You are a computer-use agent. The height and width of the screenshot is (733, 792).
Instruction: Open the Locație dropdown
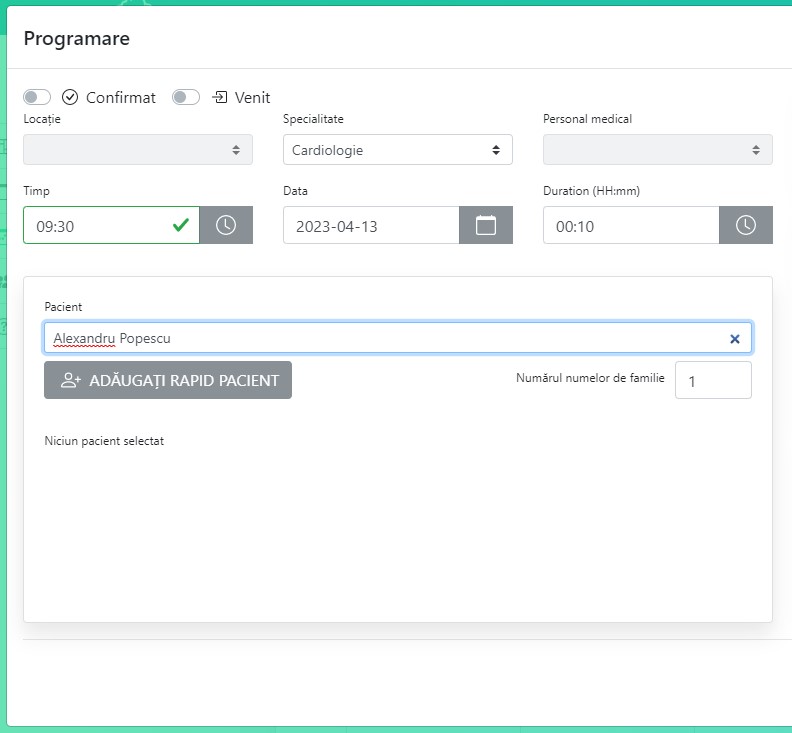click(138, 150)
